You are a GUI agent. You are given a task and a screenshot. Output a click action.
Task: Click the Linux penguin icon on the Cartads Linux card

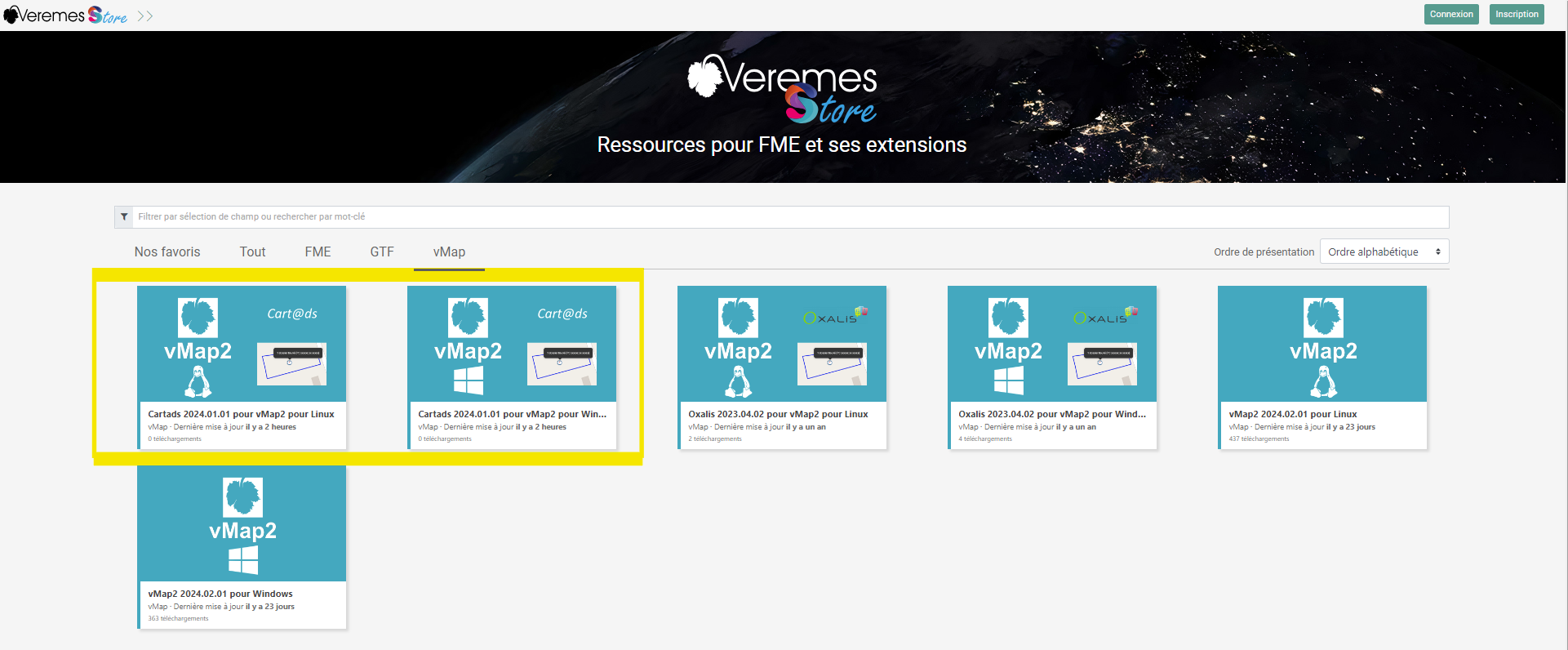(x=198, y=381)
